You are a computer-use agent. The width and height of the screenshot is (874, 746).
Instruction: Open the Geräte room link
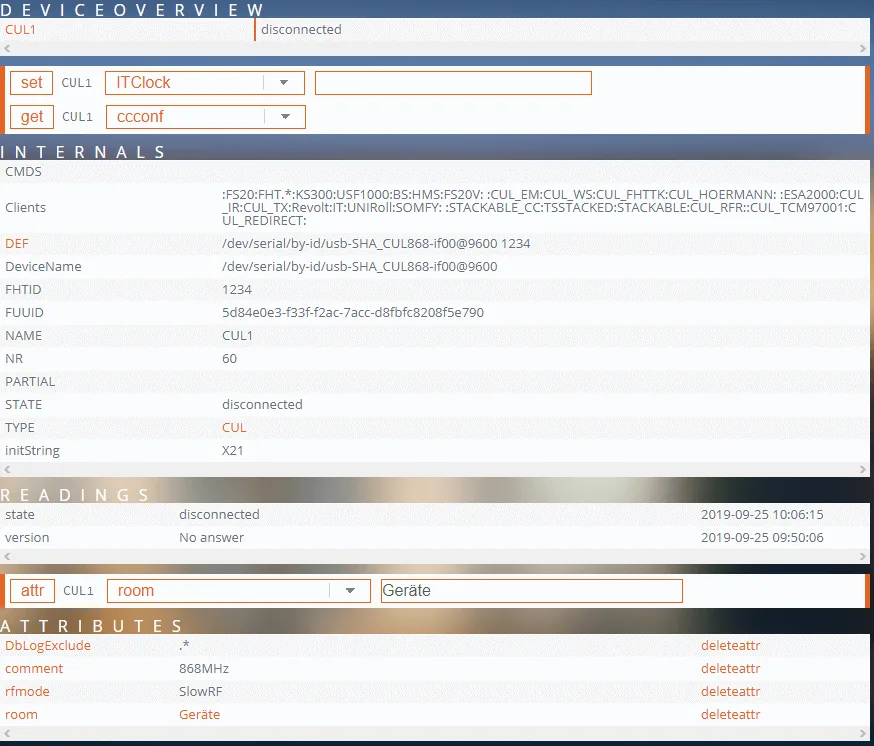coord(200,714)
